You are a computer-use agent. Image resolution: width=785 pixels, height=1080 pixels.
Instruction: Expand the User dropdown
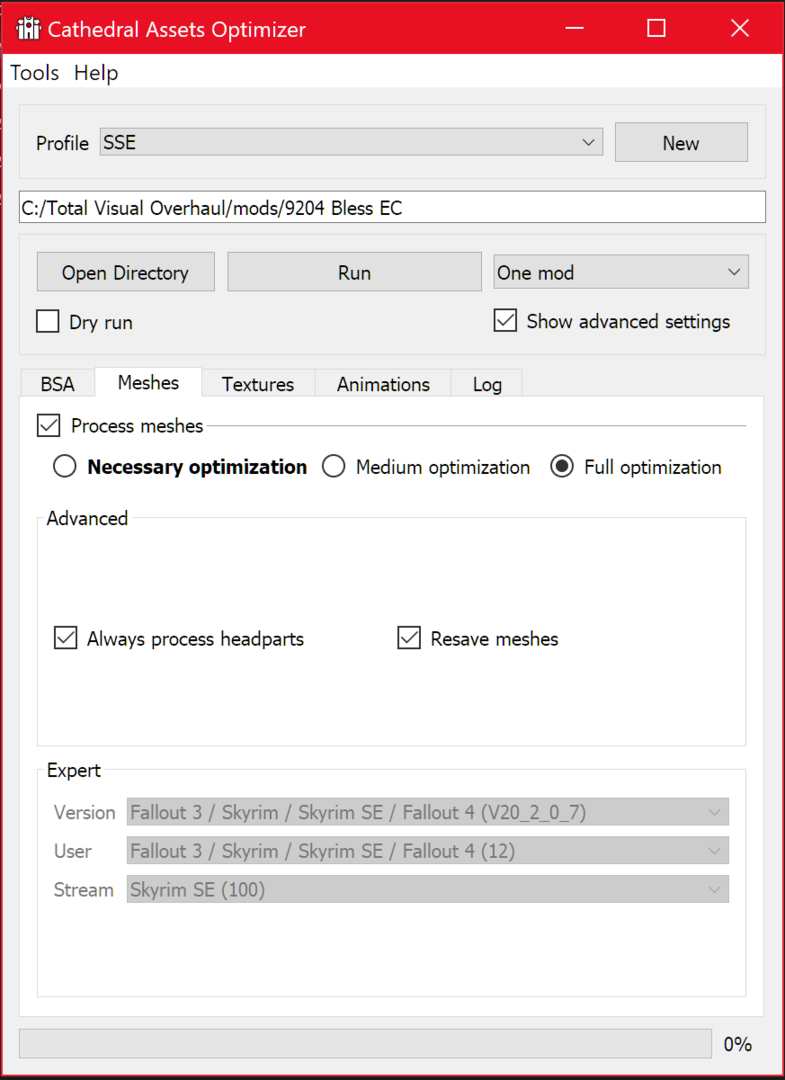428,851
